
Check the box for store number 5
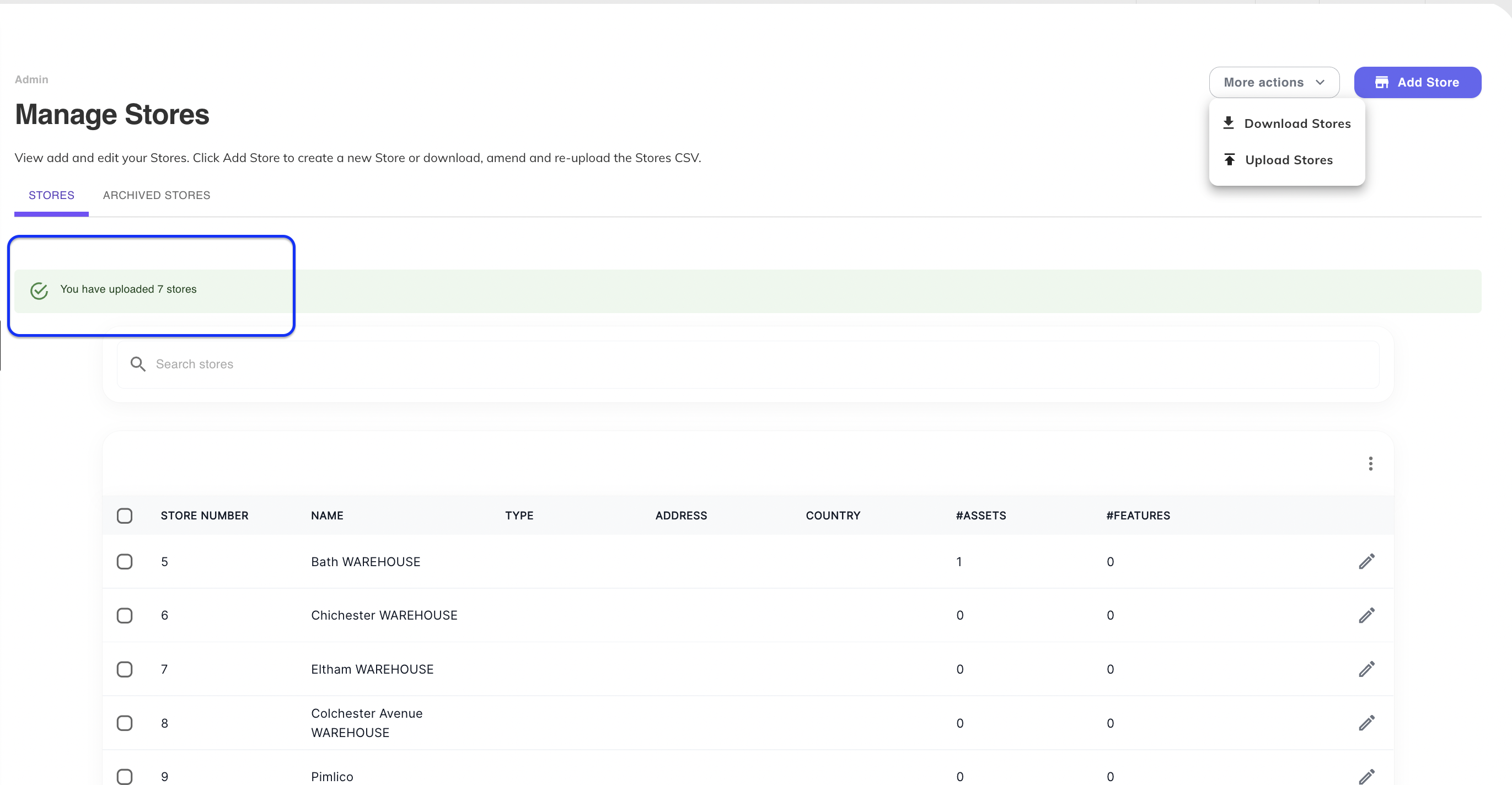[x=125, y=562]
